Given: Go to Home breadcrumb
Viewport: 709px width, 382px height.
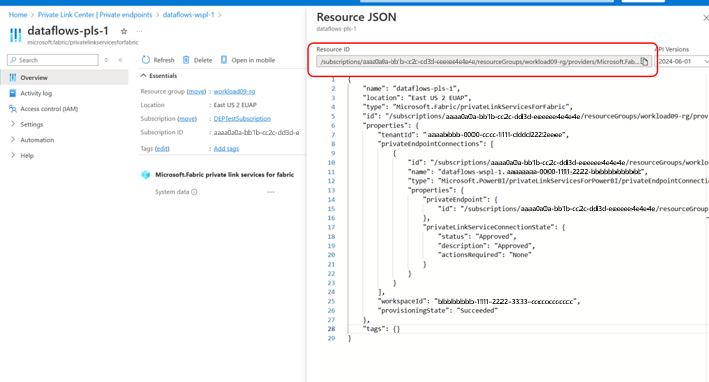Looking at the screenshot, I should 18,15.
